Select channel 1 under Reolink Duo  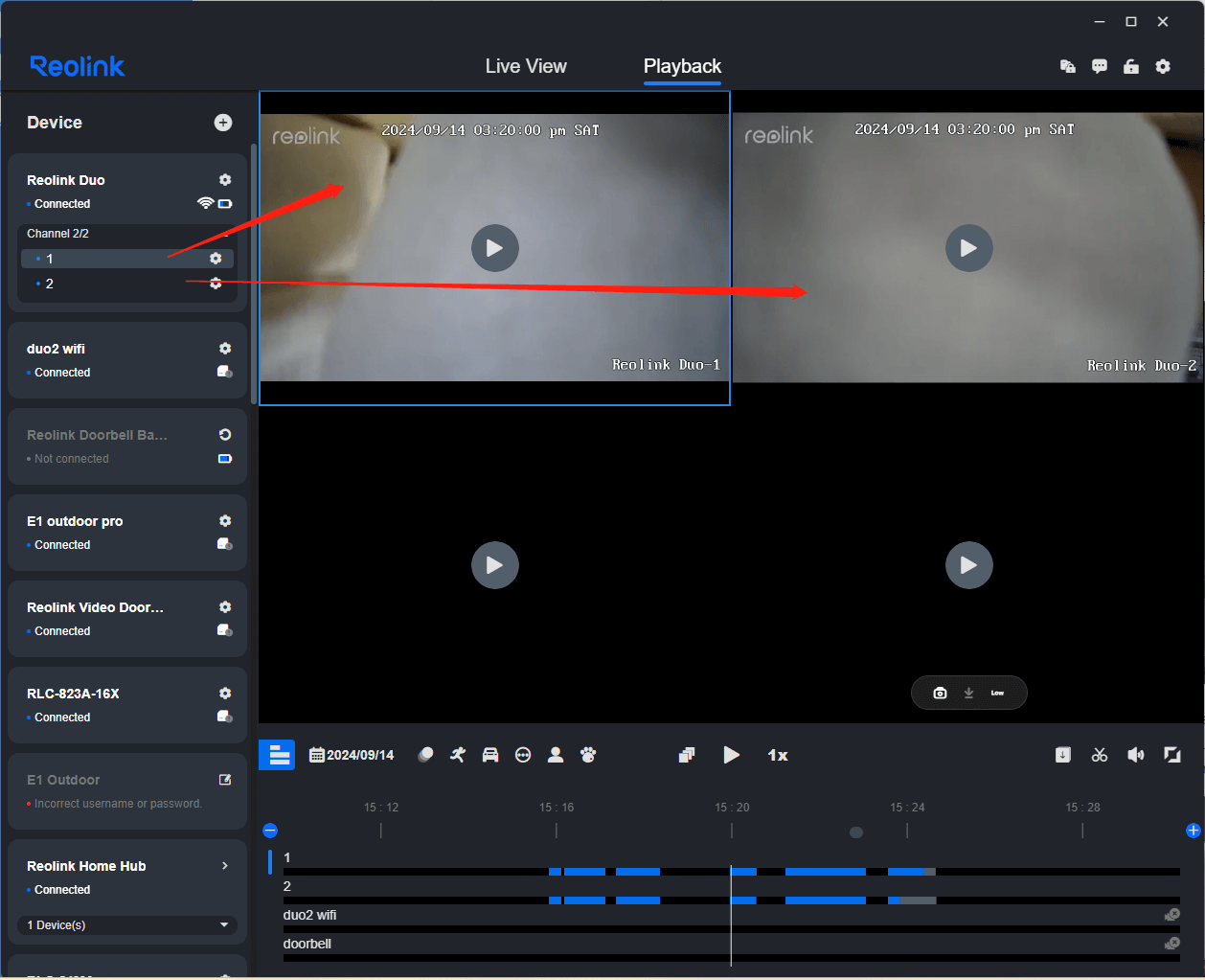[x=127, y=259]
